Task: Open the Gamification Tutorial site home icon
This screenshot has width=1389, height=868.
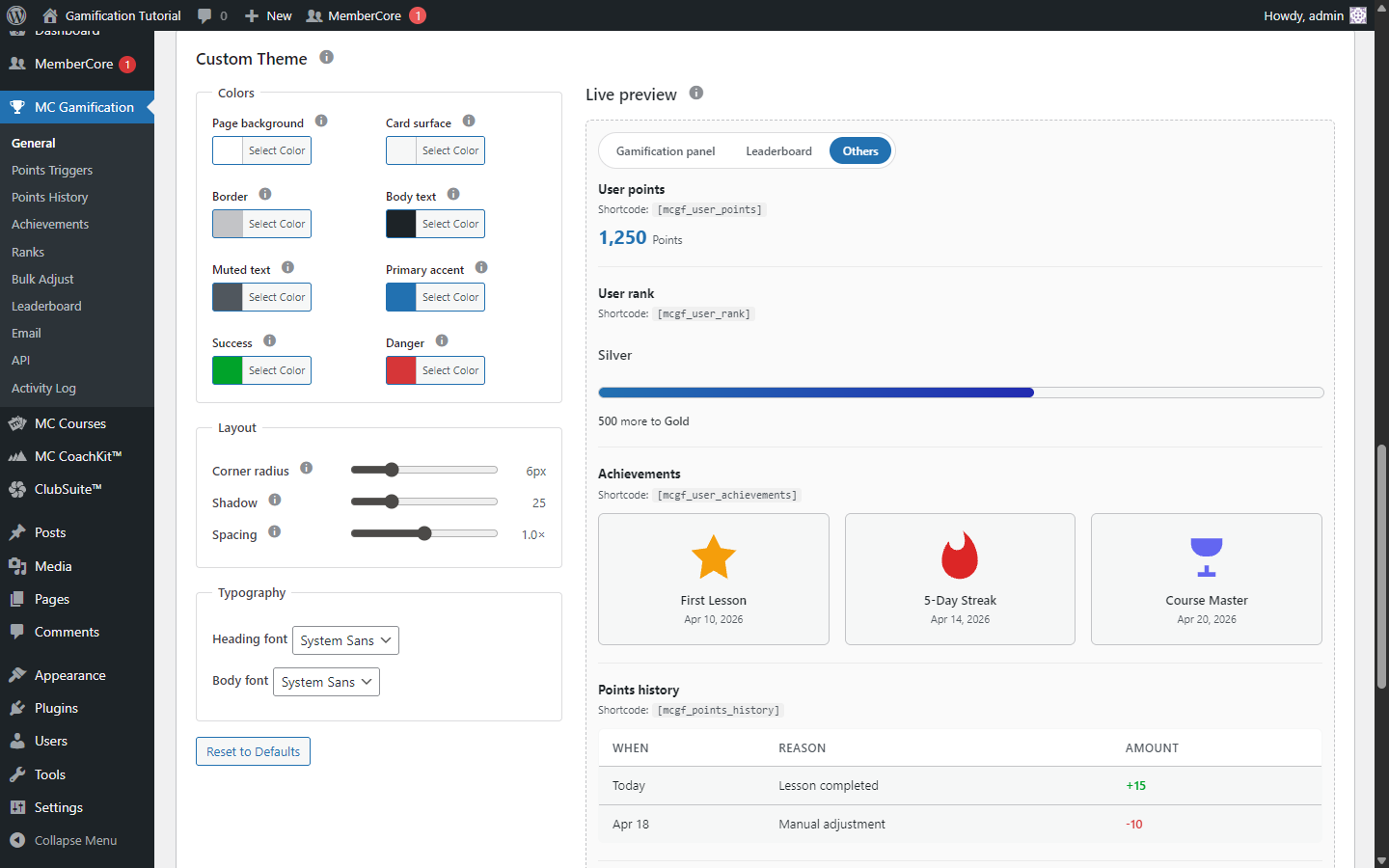Action: [50, 15]
